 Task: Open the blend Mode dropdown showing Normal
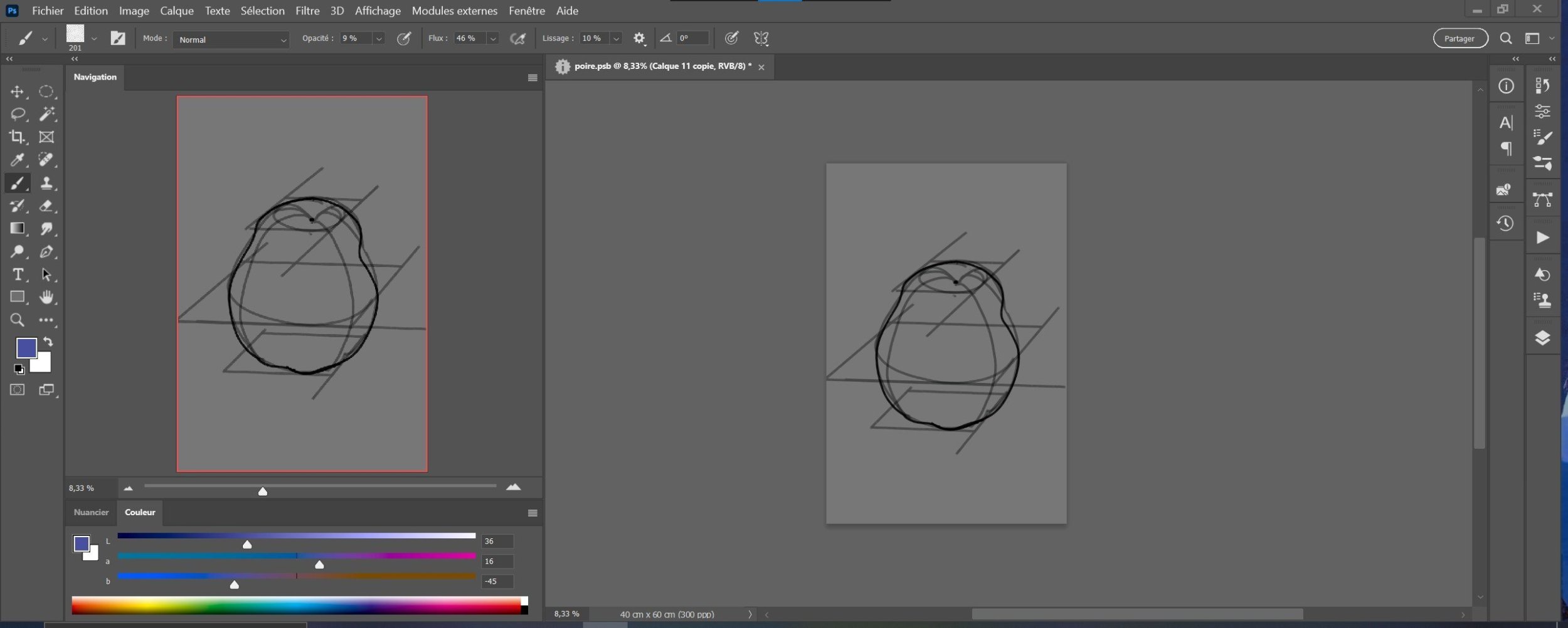231,39
